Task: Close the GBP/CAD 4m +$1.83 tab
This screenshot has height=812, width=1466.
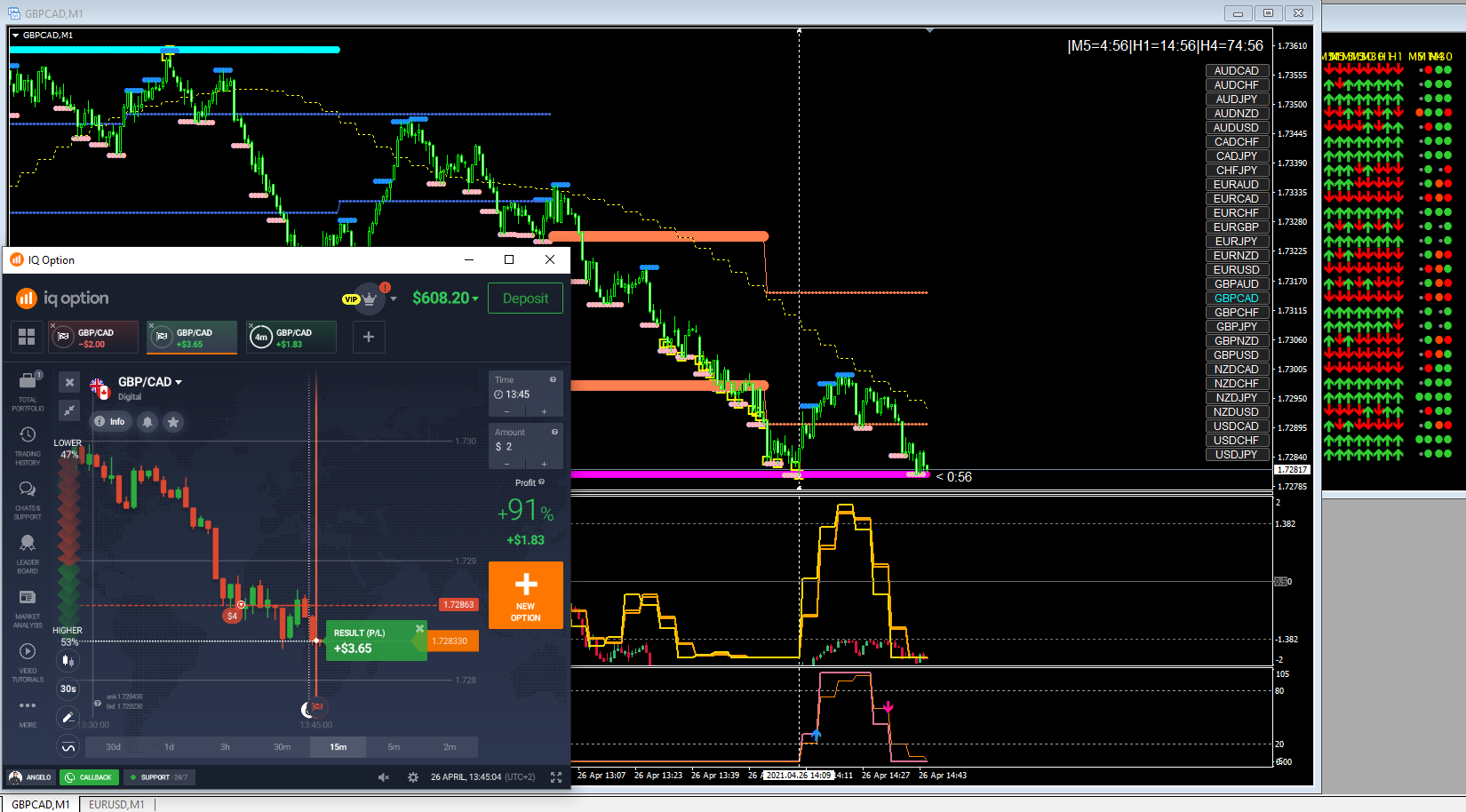Action: tap(251, 325)
